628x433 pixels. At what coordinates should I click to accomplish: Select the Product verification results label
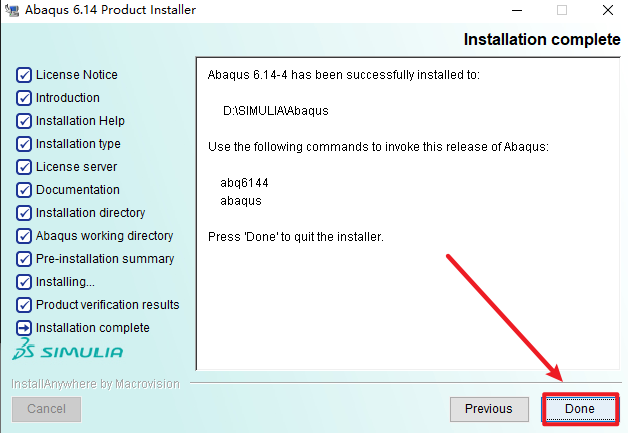click(x=108, y=305)
